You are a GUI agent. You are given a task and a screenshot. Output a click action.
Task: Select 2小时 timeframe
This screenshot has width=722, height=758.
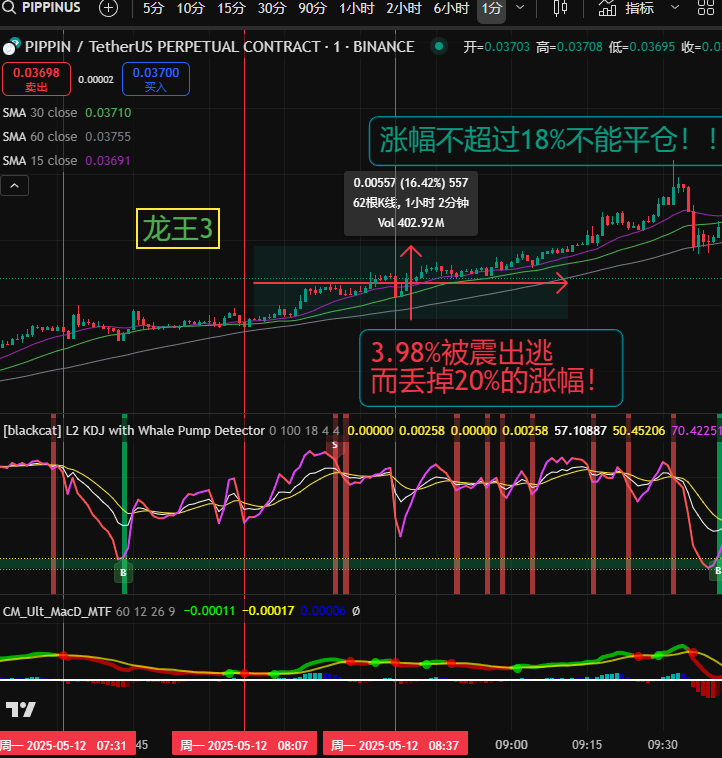[x=404, y=8]
